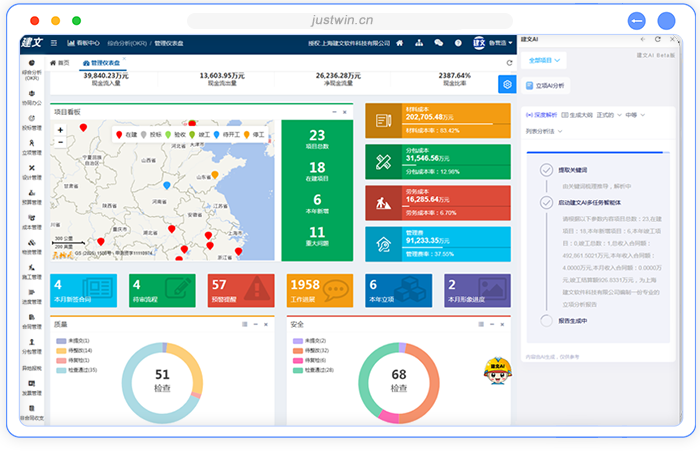This screenshot has width=700, height=454.
Task: Open the chat messages icon in header
Action: pyautogui.click(x=437, y=43)
